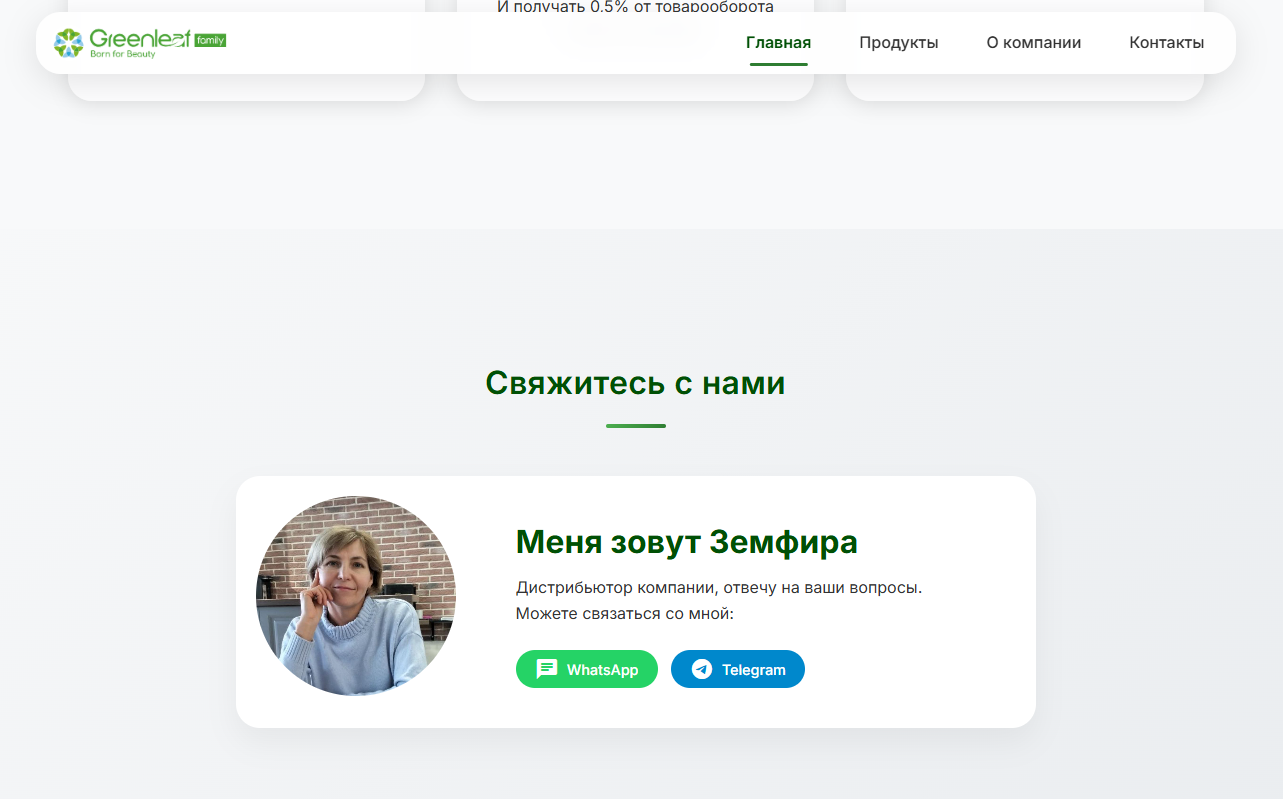This screenshot has height=799, width=1283.
Task: Click the active underline beneath Главная
Action: pyautogui.click(x=778, y=64)
